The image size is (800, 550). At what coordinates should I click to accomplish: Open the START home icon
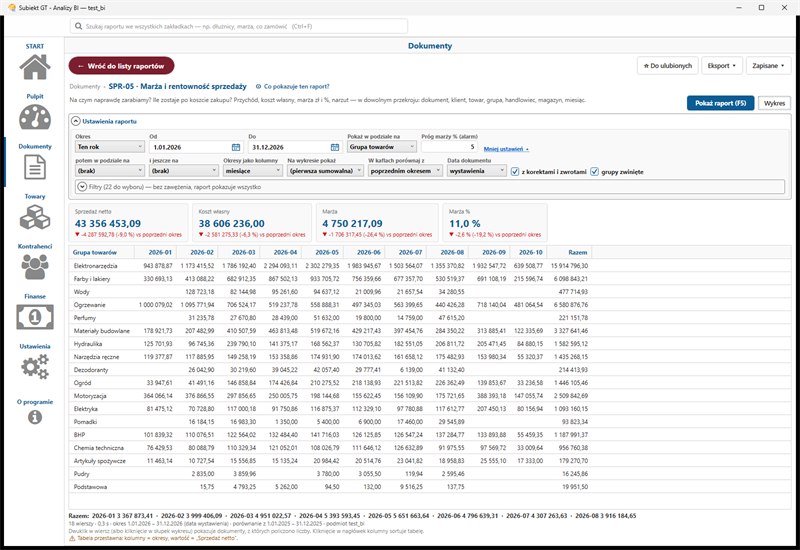click(x=35, y=67)
